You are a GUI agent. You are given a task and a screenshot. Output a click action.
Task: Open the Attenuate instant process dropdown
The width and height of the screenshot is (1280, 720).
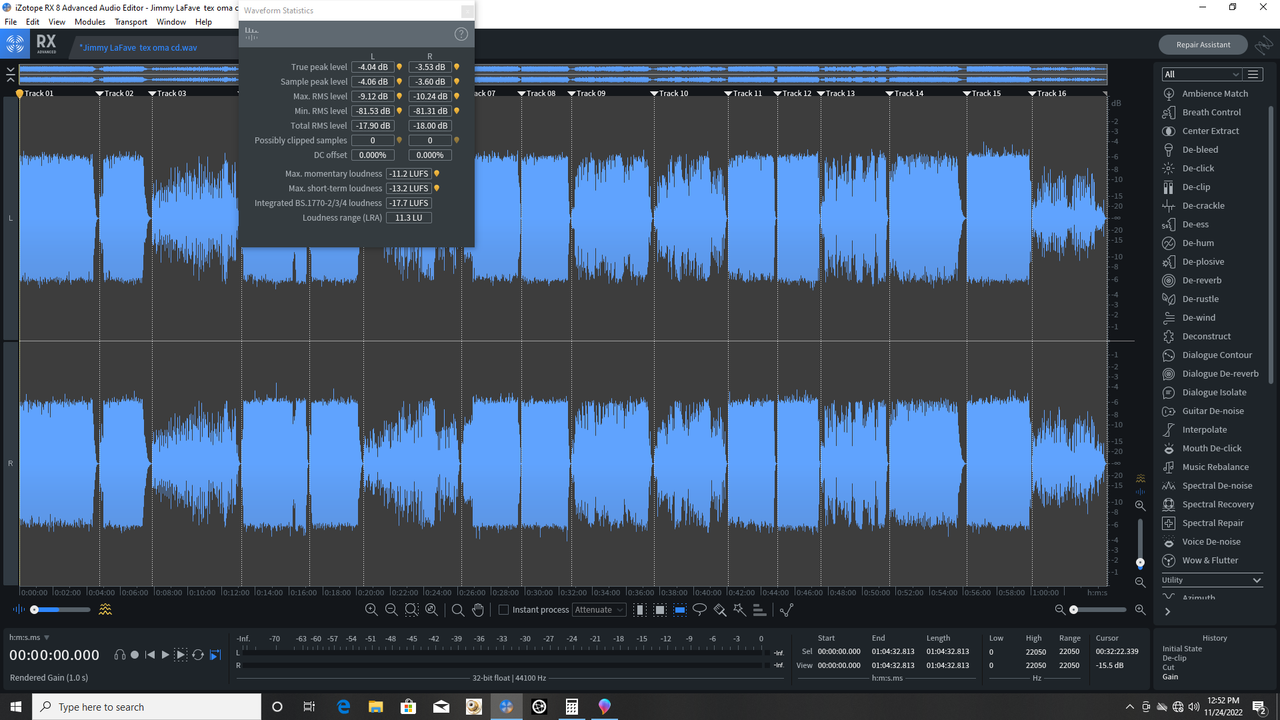[x=599, y=609]
